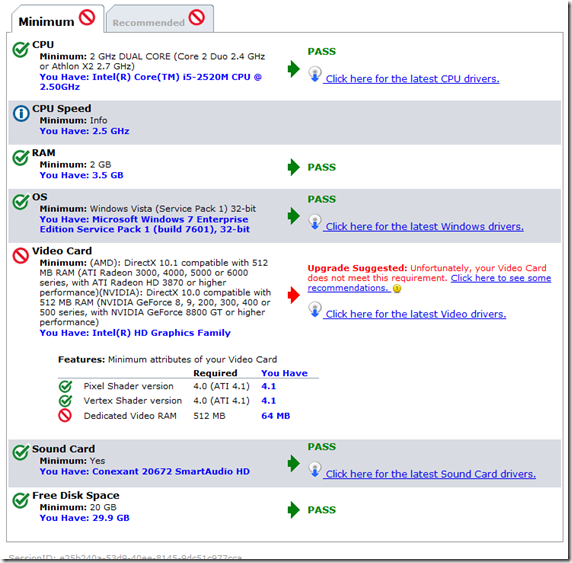572x563 pixels.
Task: Open the latest CPU drivers link
Action: tap(412, 79)
